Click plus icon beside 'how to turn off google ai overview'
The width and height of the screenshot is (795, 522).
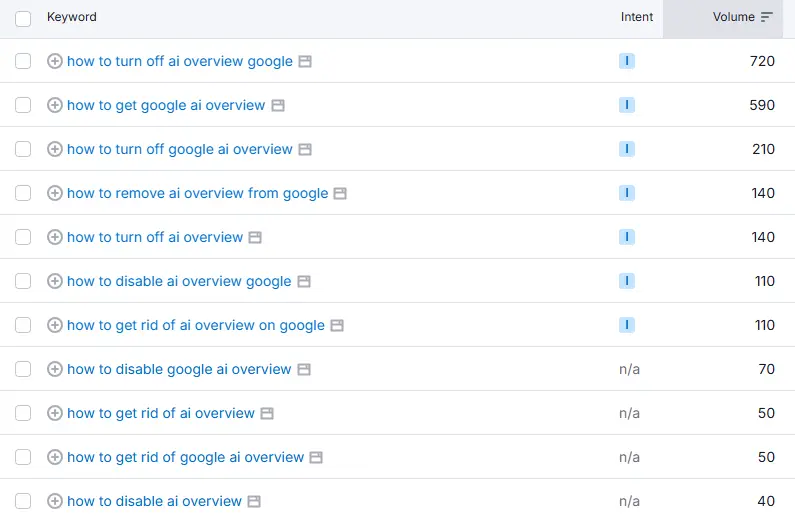(x=55, y=150)
